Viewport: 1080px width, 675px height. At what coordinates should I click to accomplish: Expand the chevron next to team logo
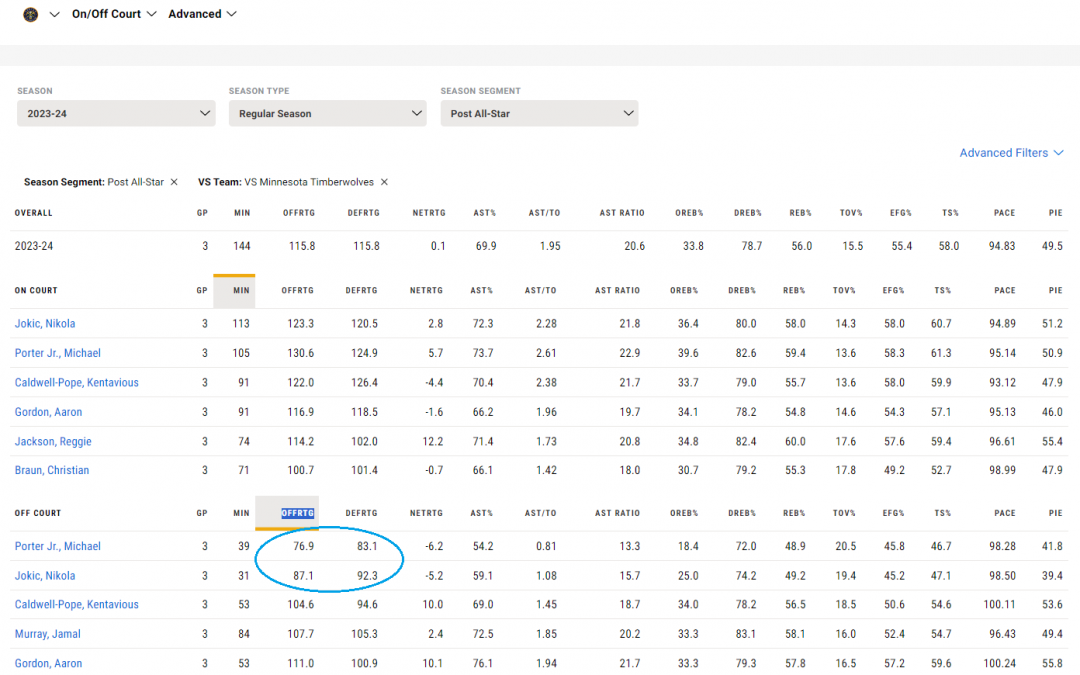[54, 14]
